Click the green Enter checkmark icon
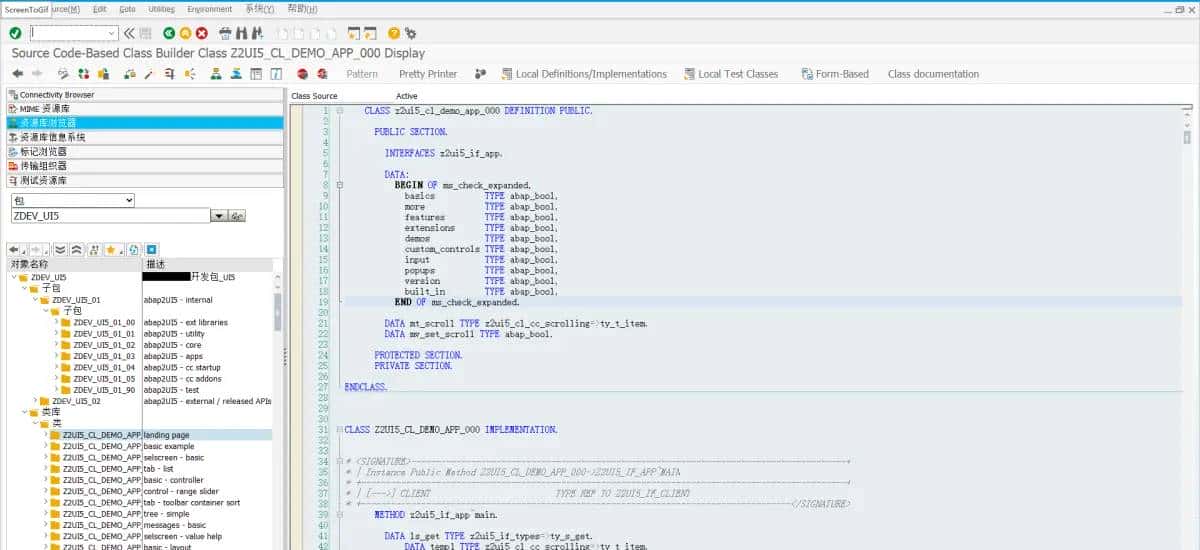1200x550 pixels. coord(15,33)
